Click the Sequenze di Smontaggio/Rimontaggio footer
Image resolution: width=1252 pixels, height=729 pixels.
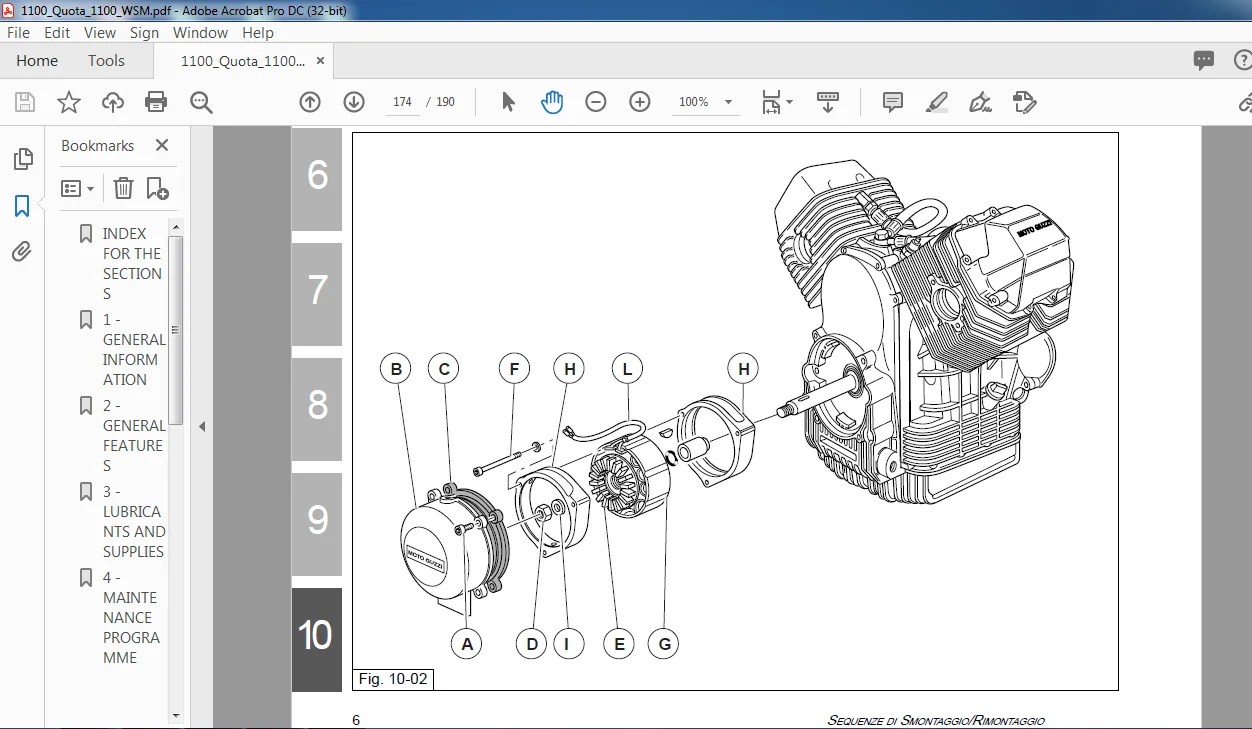click(936, 721)
